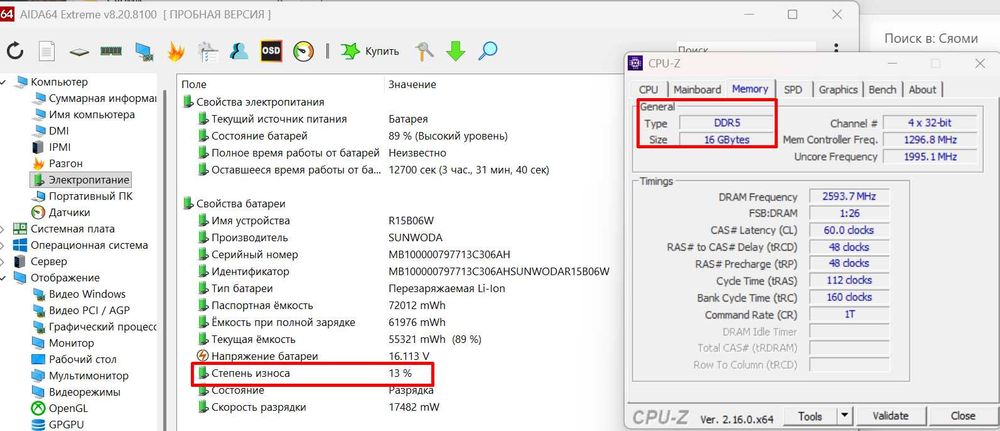Click the checklist audit toolbar icon
Image resolution: width=1000 pixels, height=431 pixels.
(208, 51)
